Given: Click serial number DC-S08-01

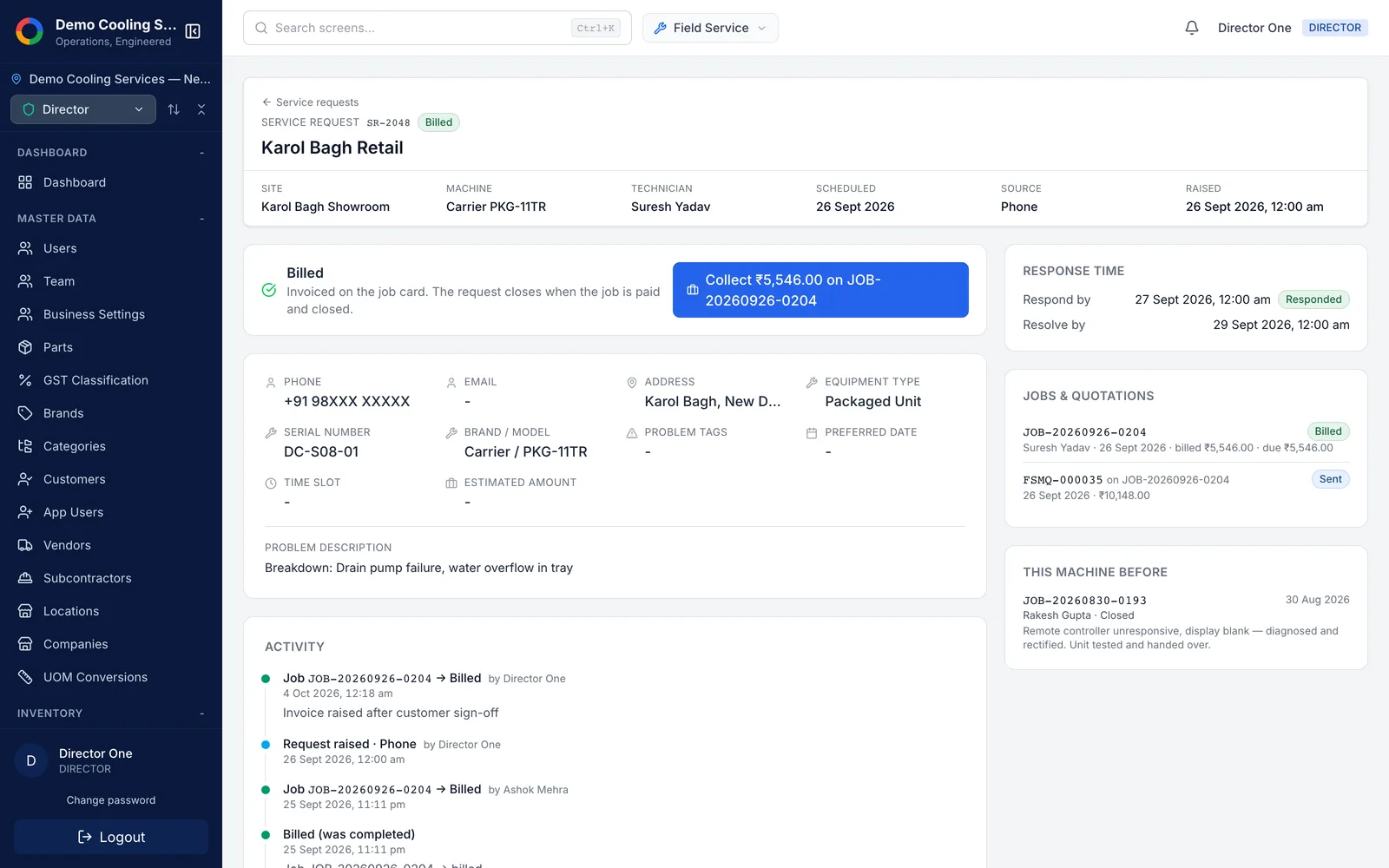Looking at the screenshot, I should tap(321, 451).
